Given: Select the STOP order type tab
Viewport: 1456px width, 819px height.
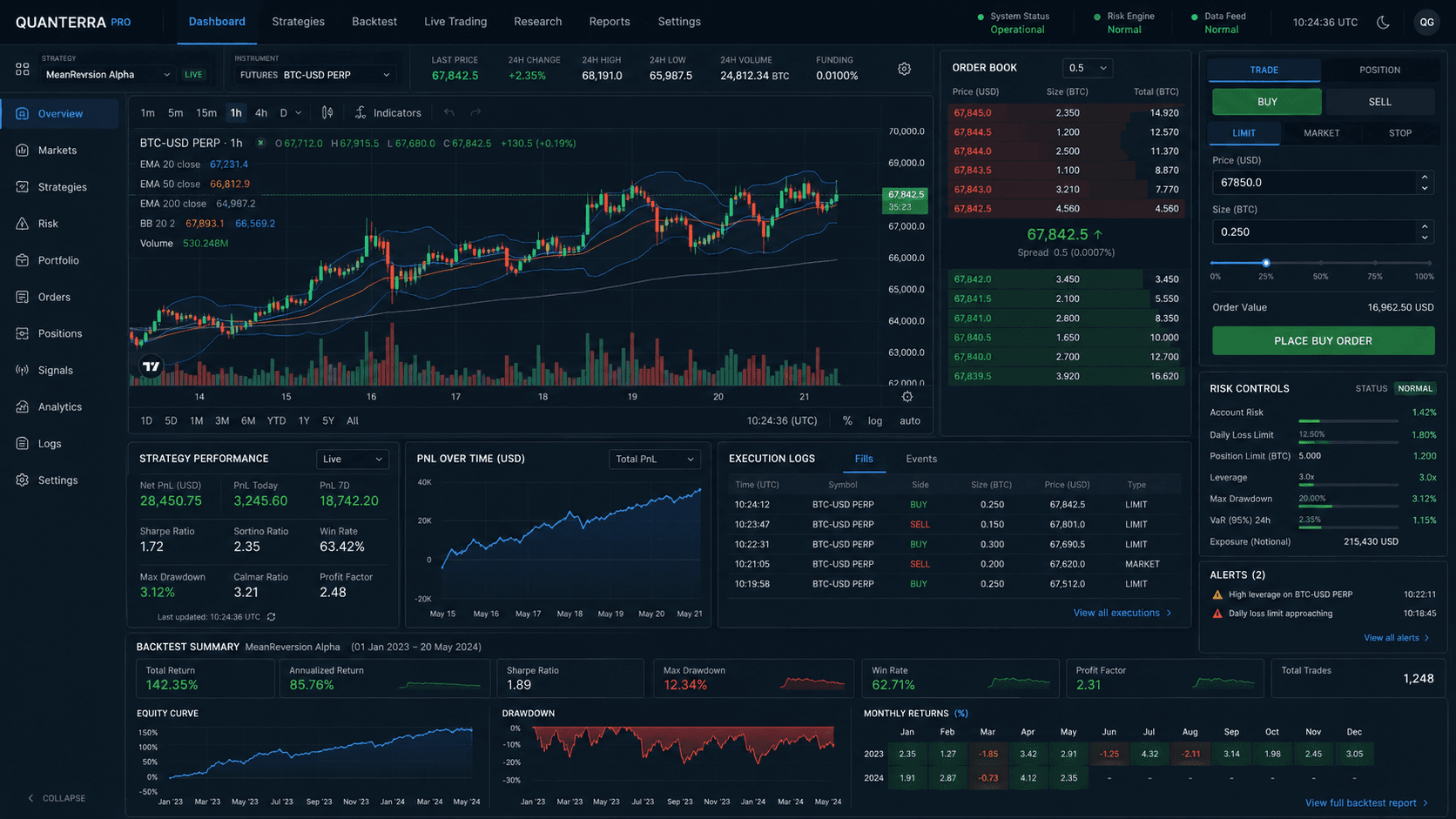Looking at the screenshot, I should pos(1400,133).
